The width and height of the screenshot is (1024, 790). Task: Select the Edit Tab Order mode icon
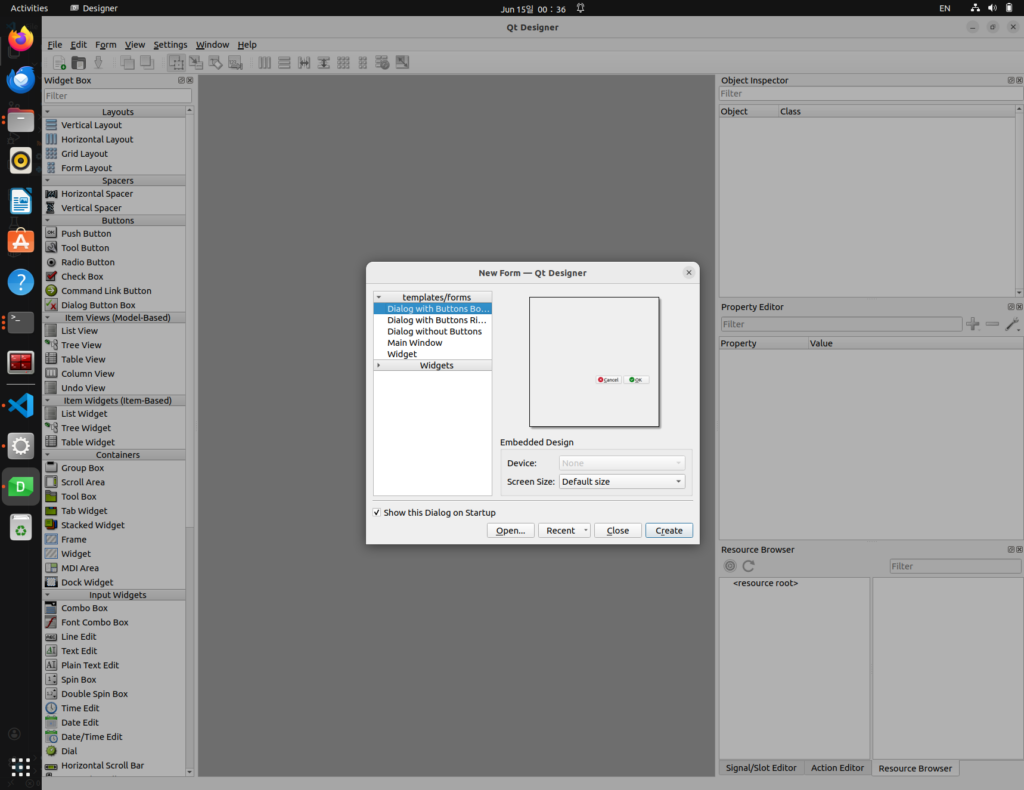coord(235,63)
